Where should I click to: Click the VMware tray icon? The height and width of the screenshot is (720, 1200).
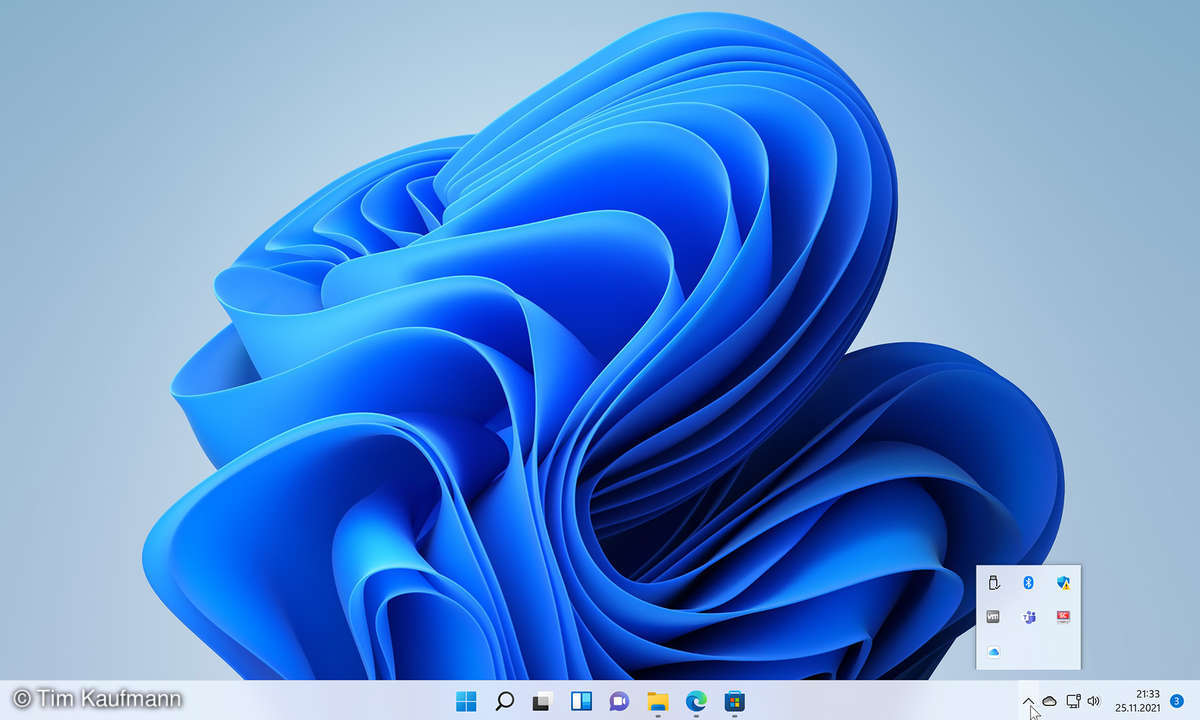pyautogui.click(x=993, y=616)
